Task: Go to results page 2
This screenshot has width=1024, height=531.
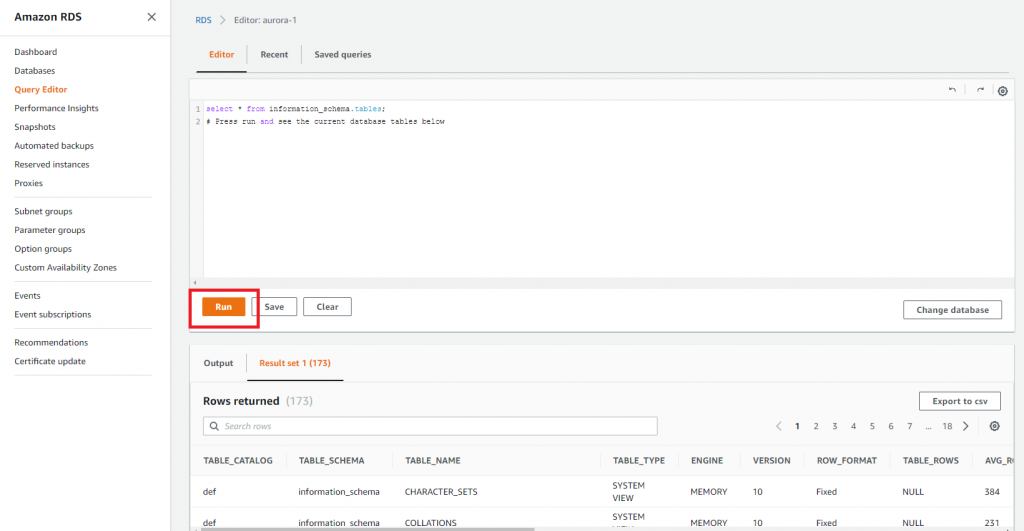Action: (816, 426)
